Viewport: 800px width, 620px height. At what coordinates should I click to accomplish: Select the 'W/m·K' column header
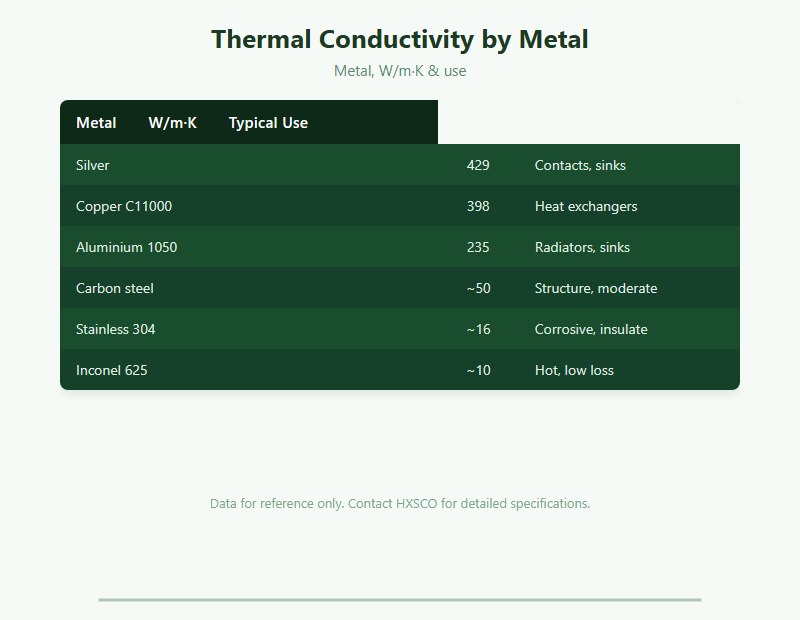[x=172, y=122]
